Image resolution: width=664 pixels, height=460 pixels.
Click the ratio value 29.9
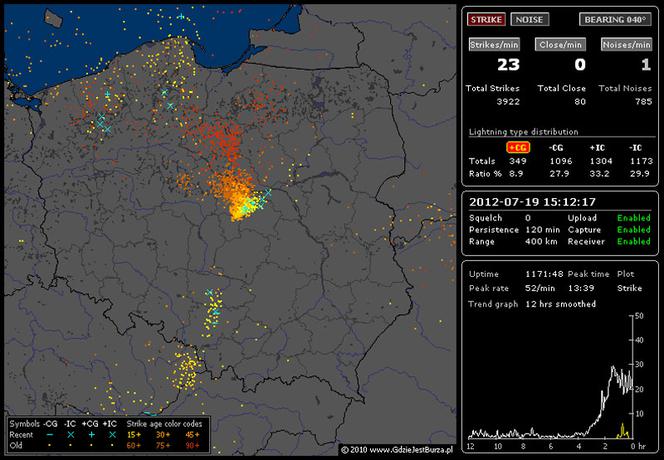(639, 174)
